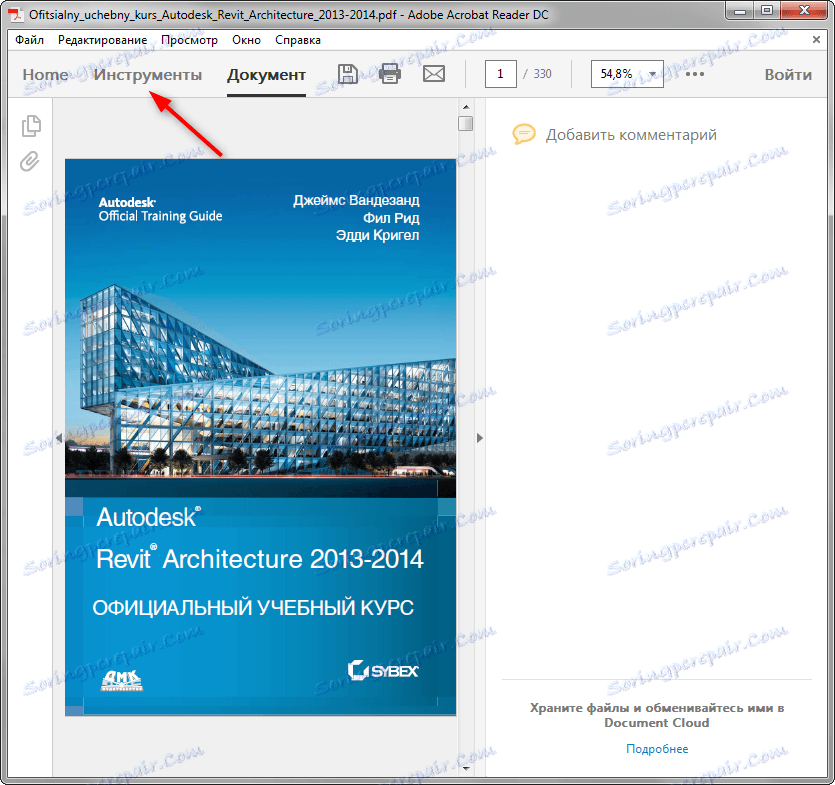Click the Document Cloud promo text
The image size is (835, 785).
click(657, 715)
